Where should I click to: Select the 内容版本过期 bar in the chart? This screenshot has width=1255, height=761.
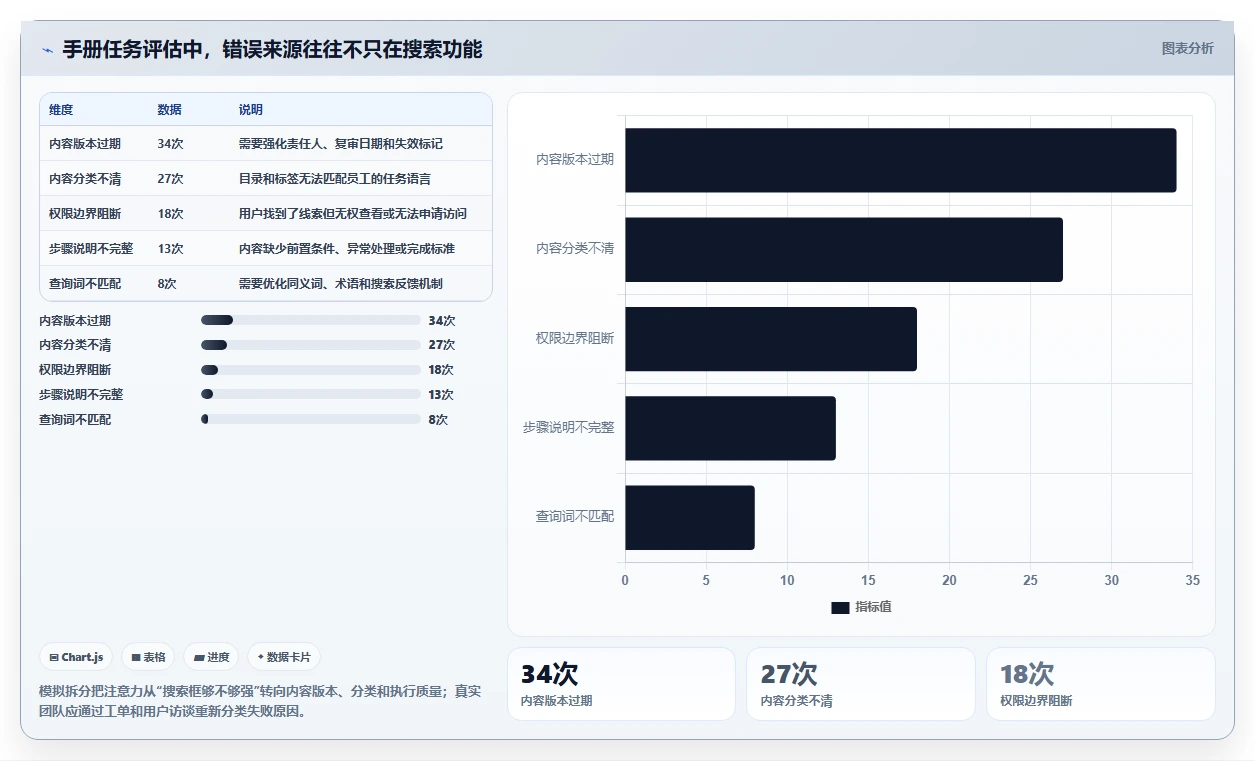pos(900,160)
